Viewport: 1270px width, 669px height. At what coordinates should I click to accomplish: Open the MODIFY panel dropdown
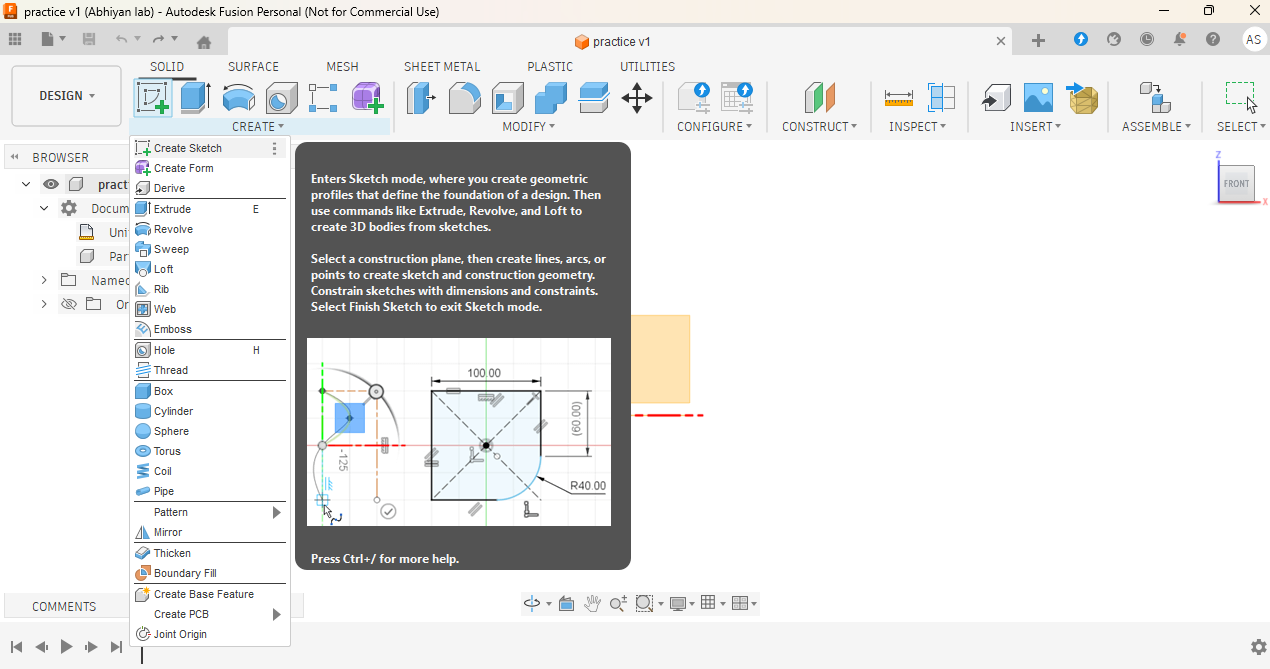point(528,127)
